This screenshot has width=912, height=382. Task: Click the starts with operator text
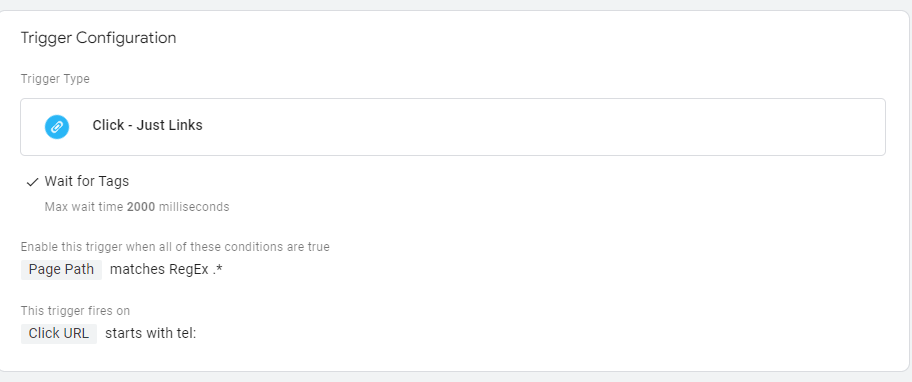click(x=139, y=334)
